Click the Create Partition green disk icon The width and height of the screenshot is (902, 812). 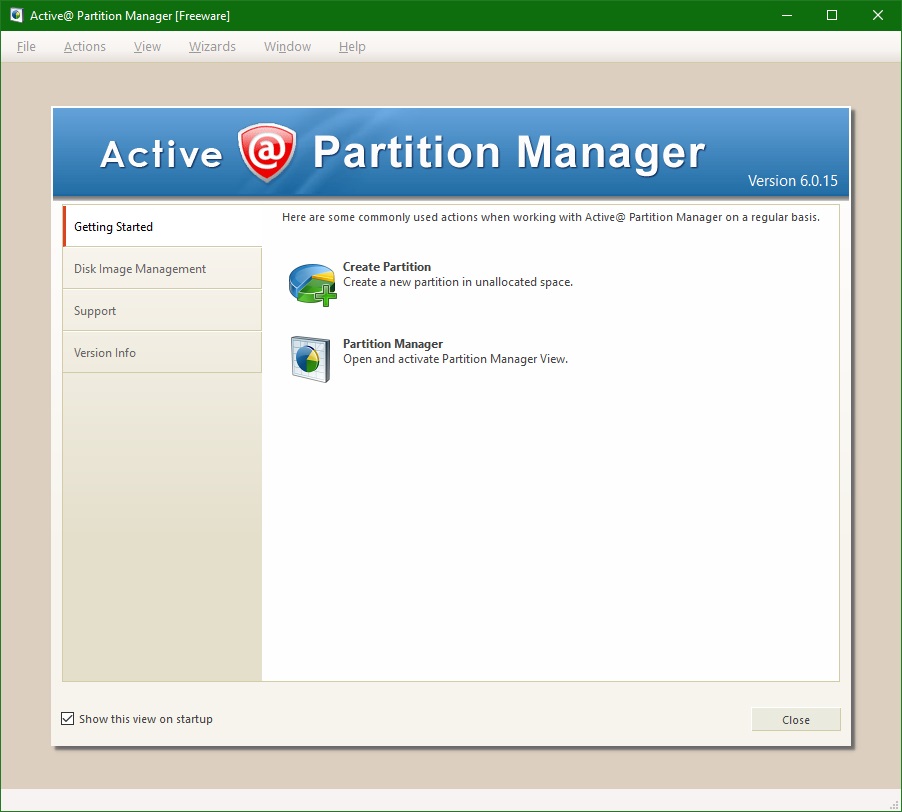coord(310,282)
